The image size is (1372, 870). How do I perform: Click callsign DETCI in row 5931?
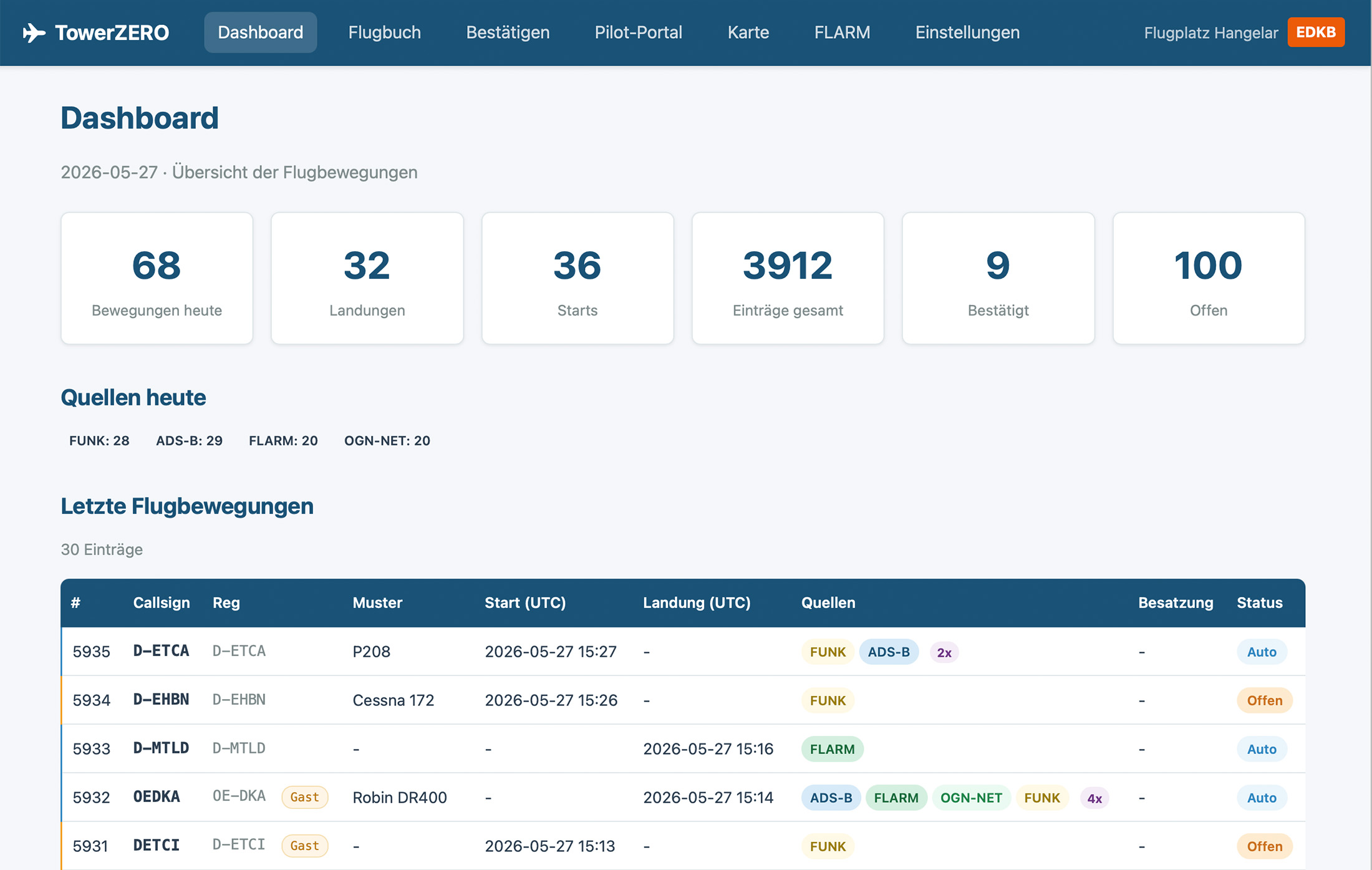156,845
